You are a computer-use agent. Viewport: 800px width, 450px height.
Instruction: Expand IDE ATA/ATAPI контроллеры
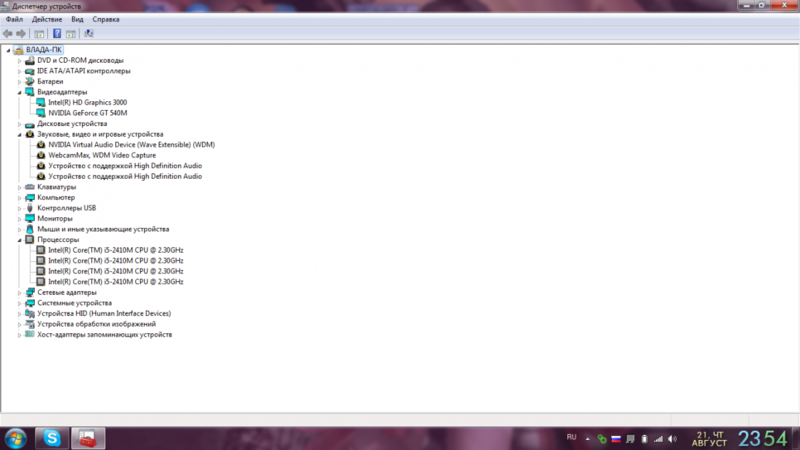coord(19,71)
